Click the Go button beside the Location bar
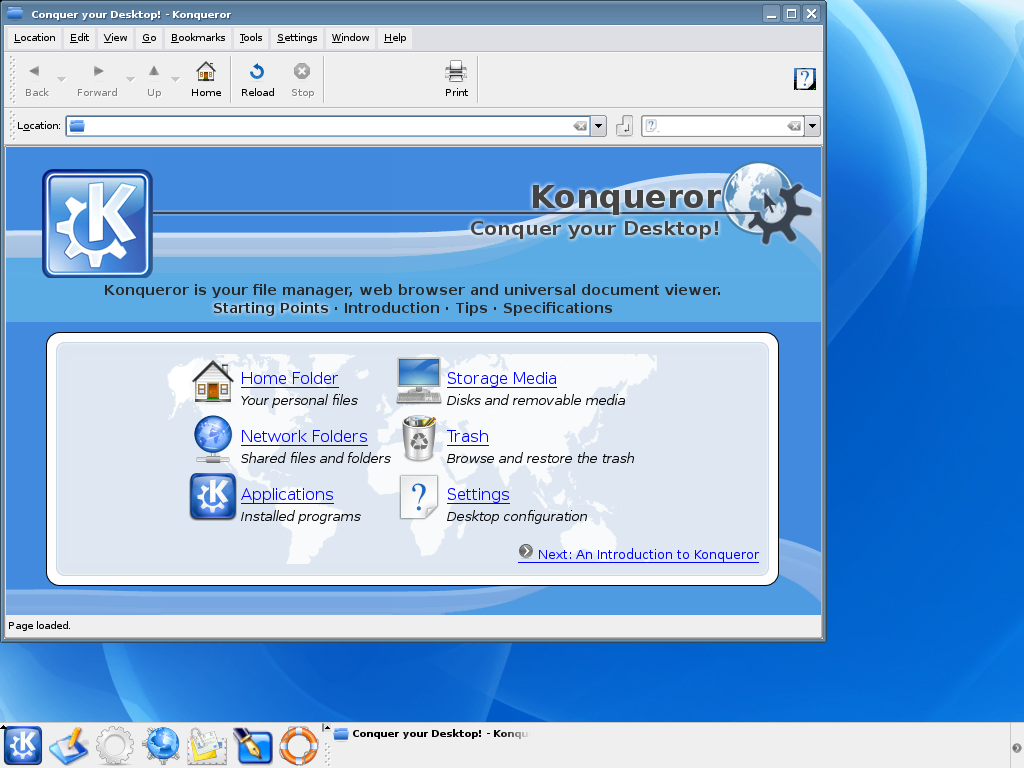 624,125
